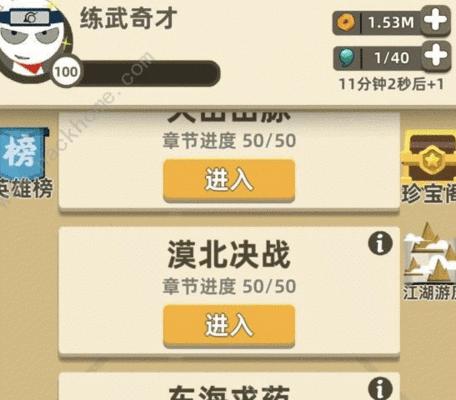Tap the 1.53M gold amount
The image size is (456, 400).
point(391,23)
